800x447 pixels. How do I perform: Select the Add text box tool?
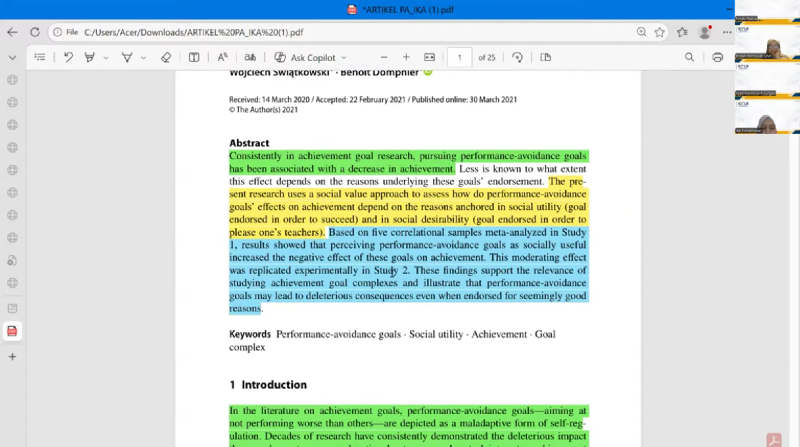point(194,57)
